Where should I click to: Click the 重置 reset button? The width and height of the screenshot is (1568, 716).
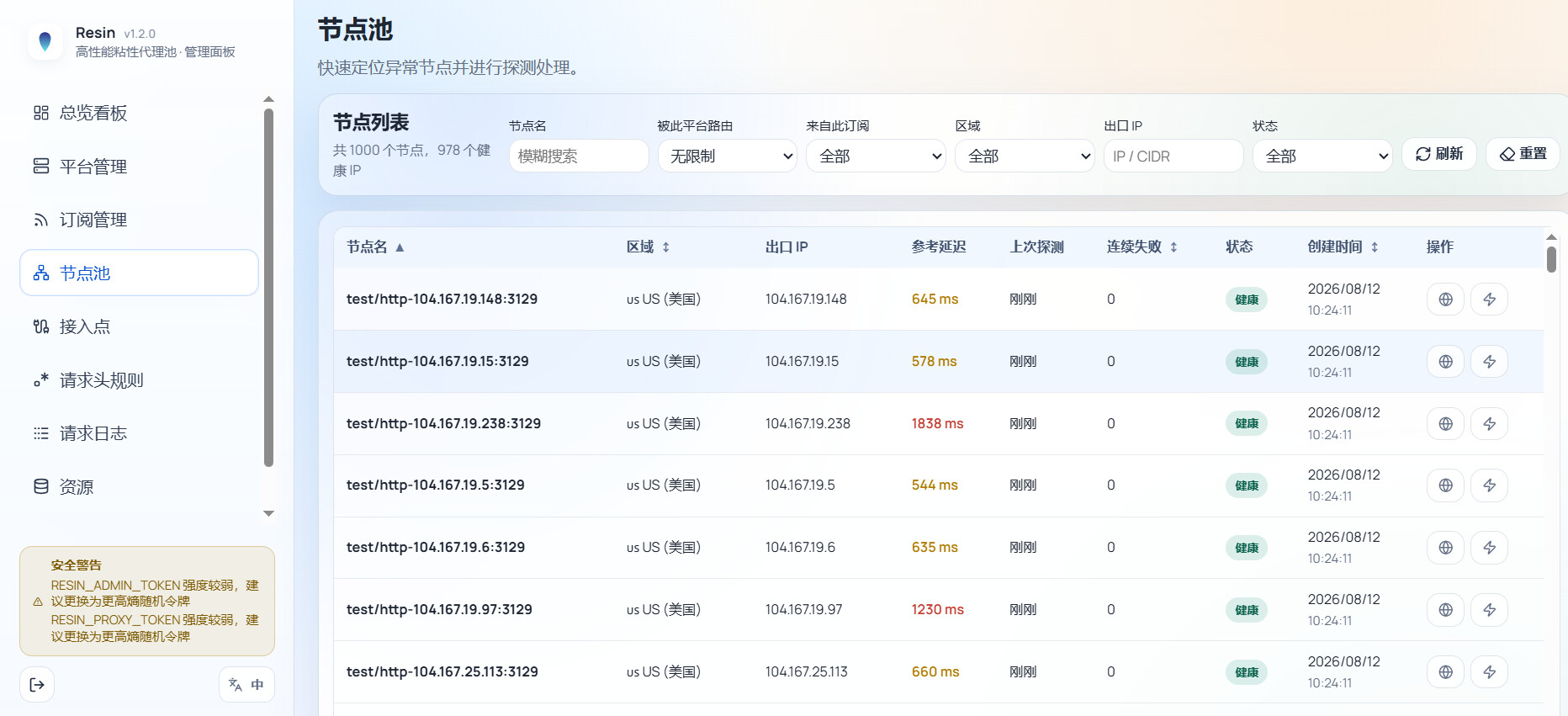pyautogui.click(x=1523, y=154)
